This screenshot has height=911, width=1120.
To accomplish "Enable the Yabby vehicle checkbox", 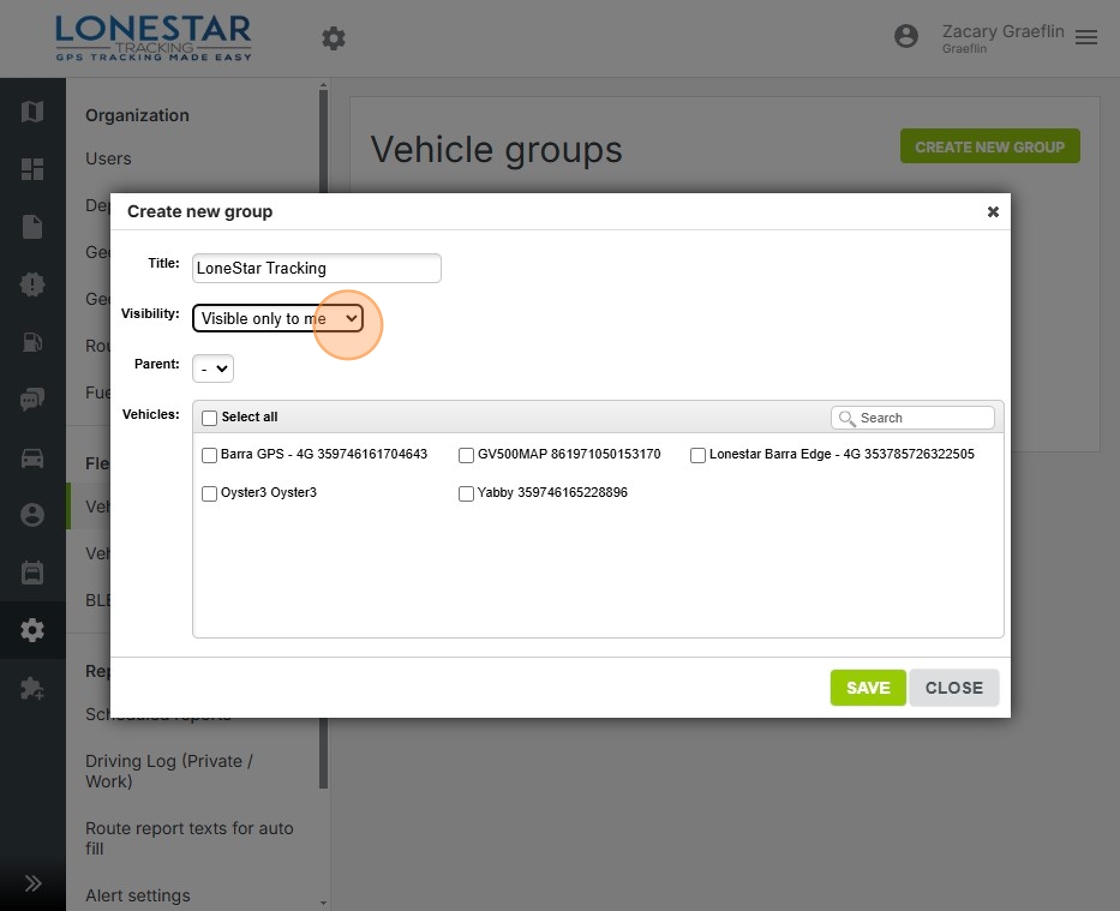I will [466, 494].
